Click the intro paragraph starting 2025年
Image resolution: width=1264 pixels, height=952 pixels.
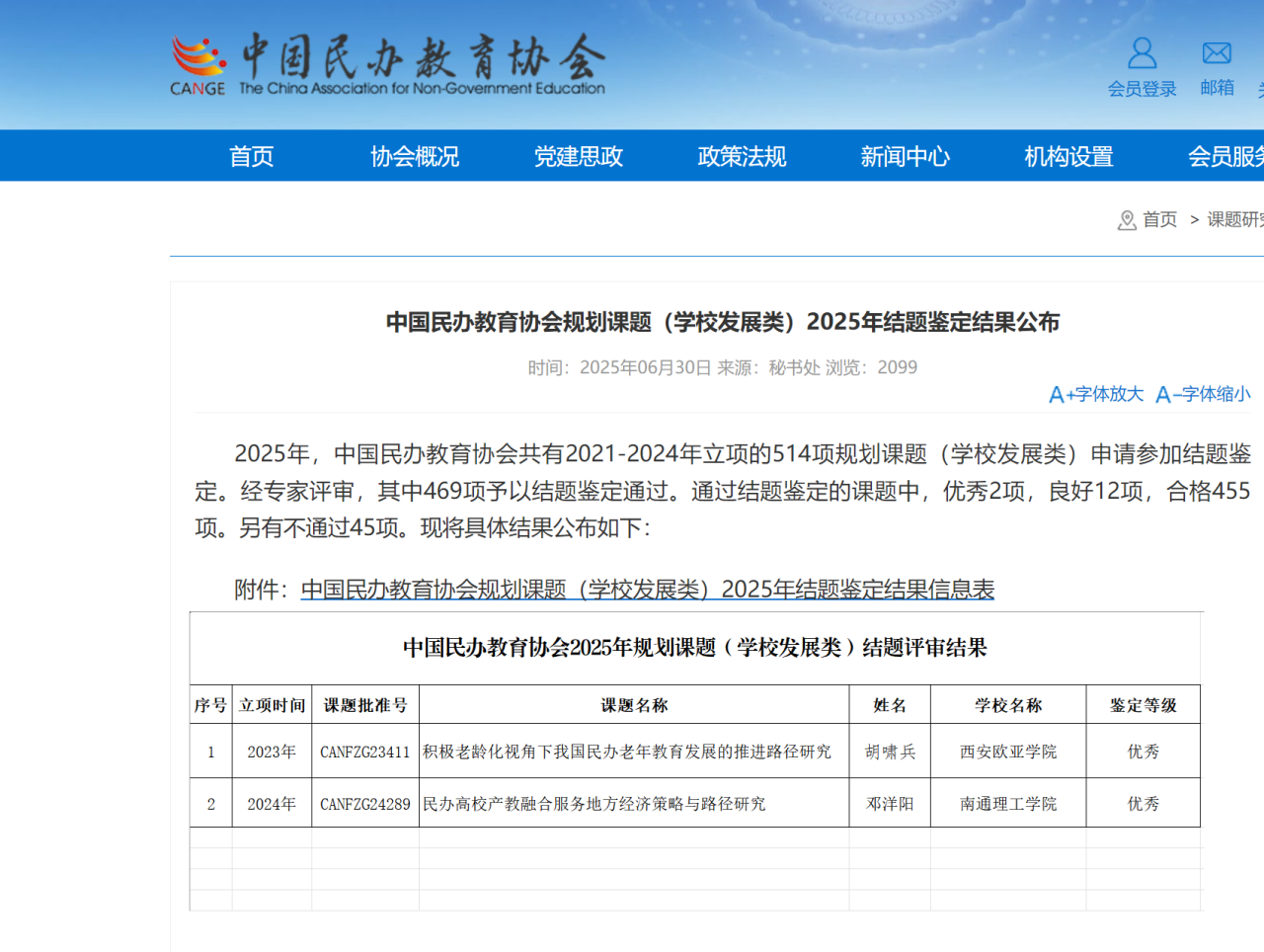723,491
